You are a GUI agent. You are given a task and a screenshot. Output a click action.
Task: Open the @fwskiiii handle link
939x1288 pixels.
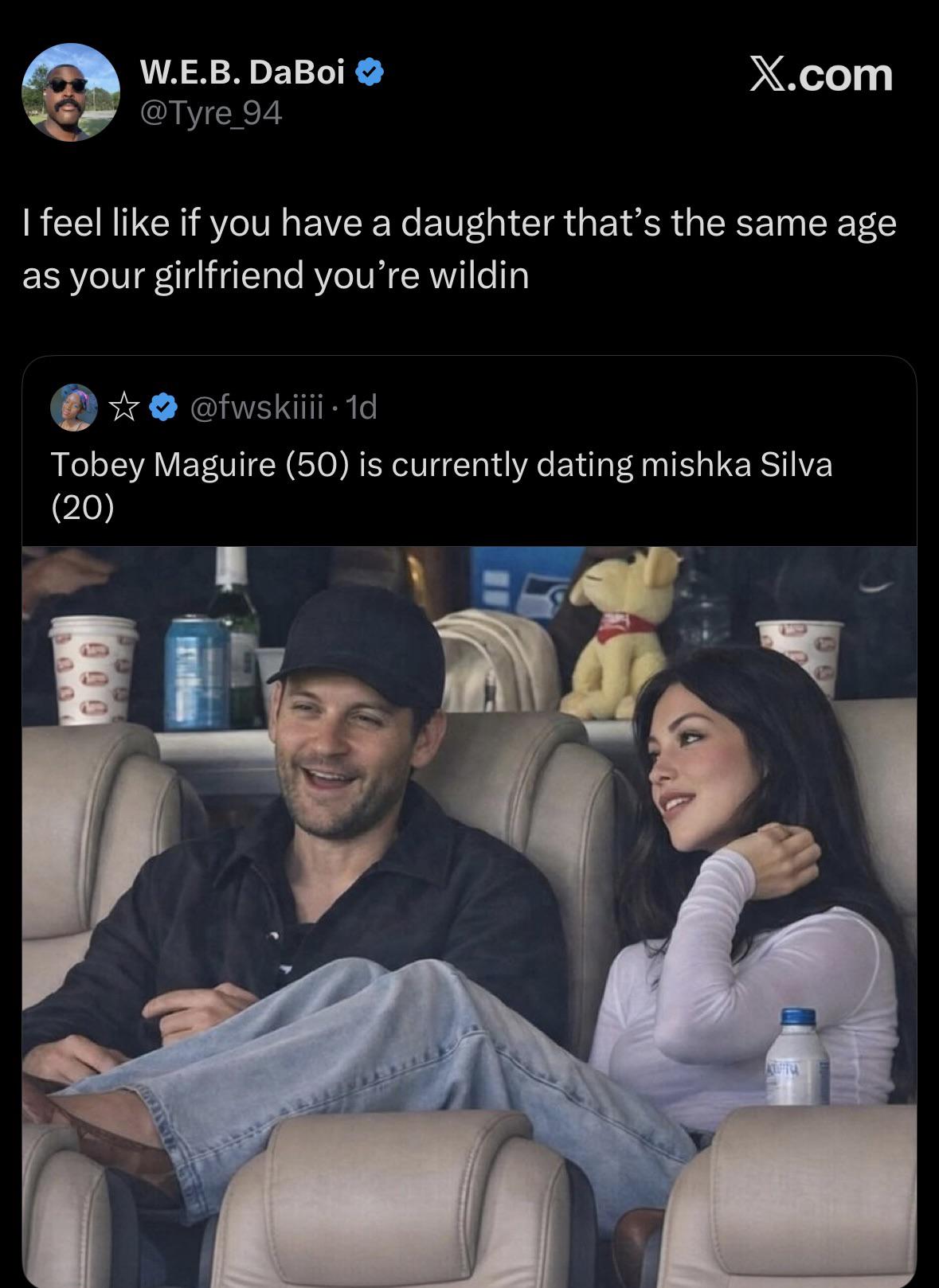(x=256, y=408)
